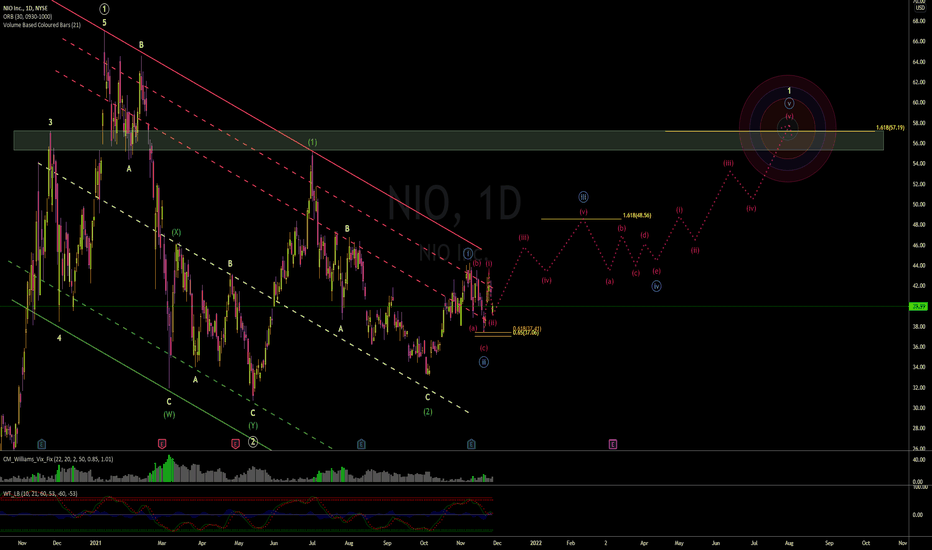932x550 pixels.
Task: Click the 66.00 price axis value
Action: tap(919, 42)
